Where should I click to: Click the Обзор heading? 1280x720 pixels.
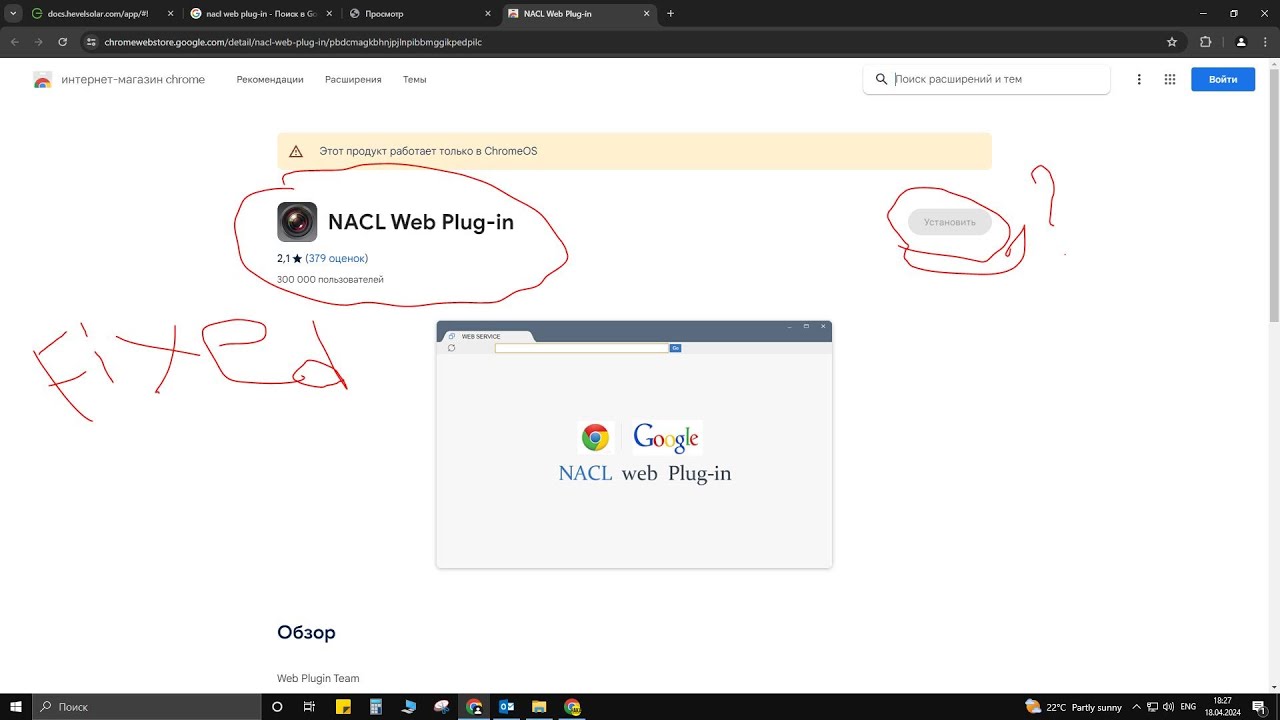[306, 633]
